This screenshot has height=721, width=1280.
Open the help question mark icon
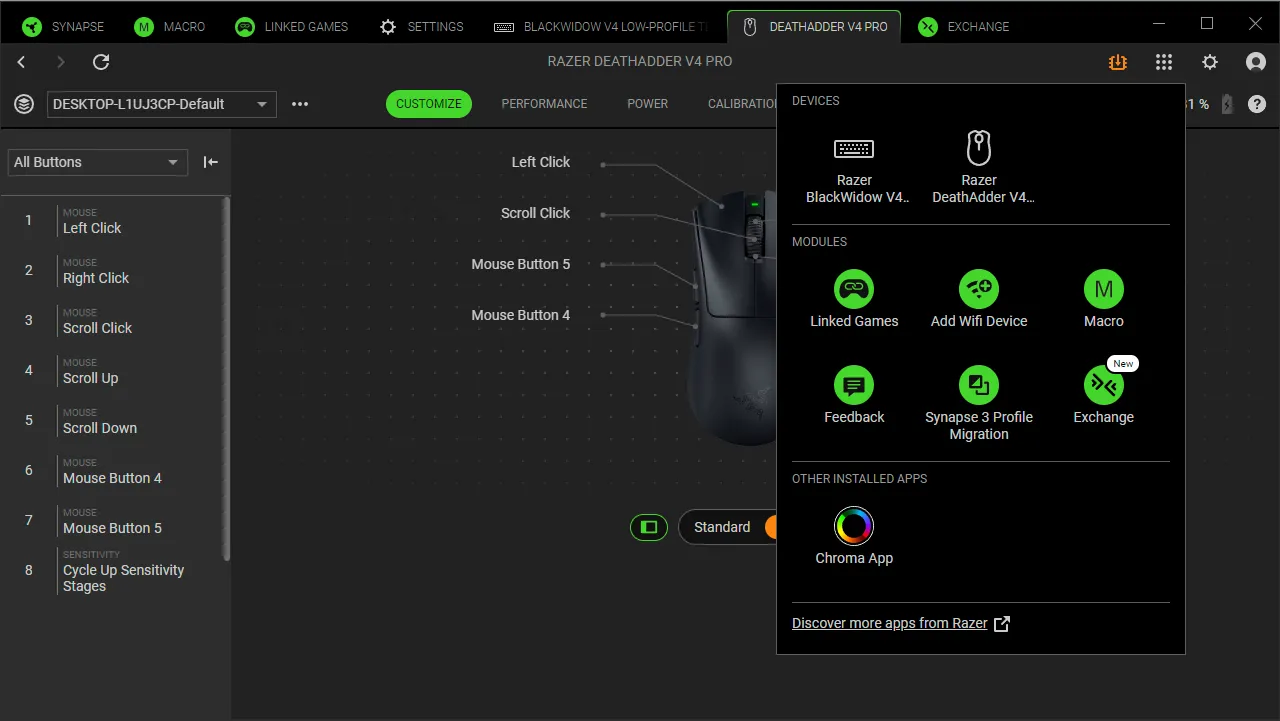pyautogui.click(x=1257, y=104)
